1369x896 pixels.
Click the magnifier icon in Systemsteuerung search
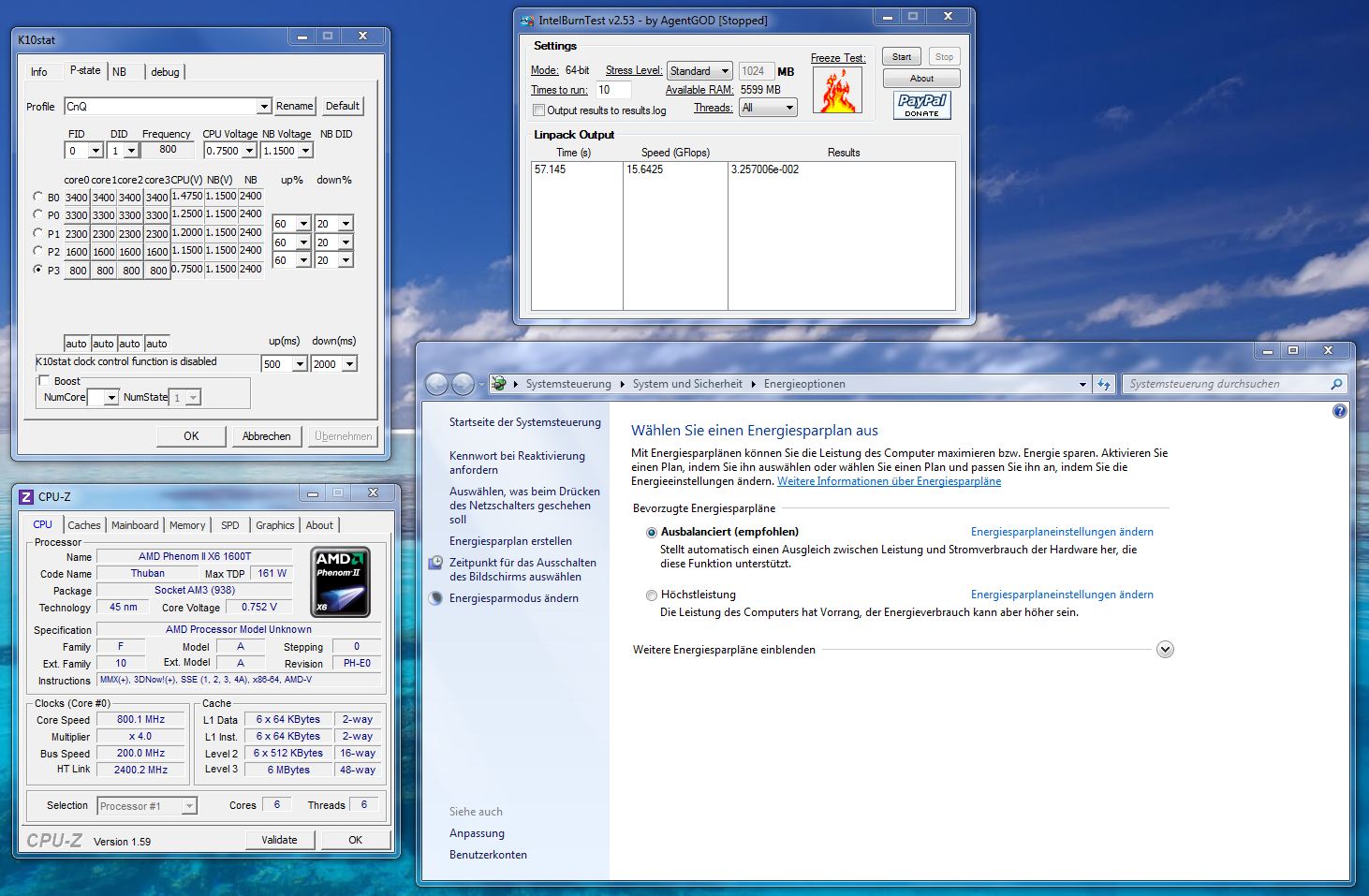(1336, 384)
